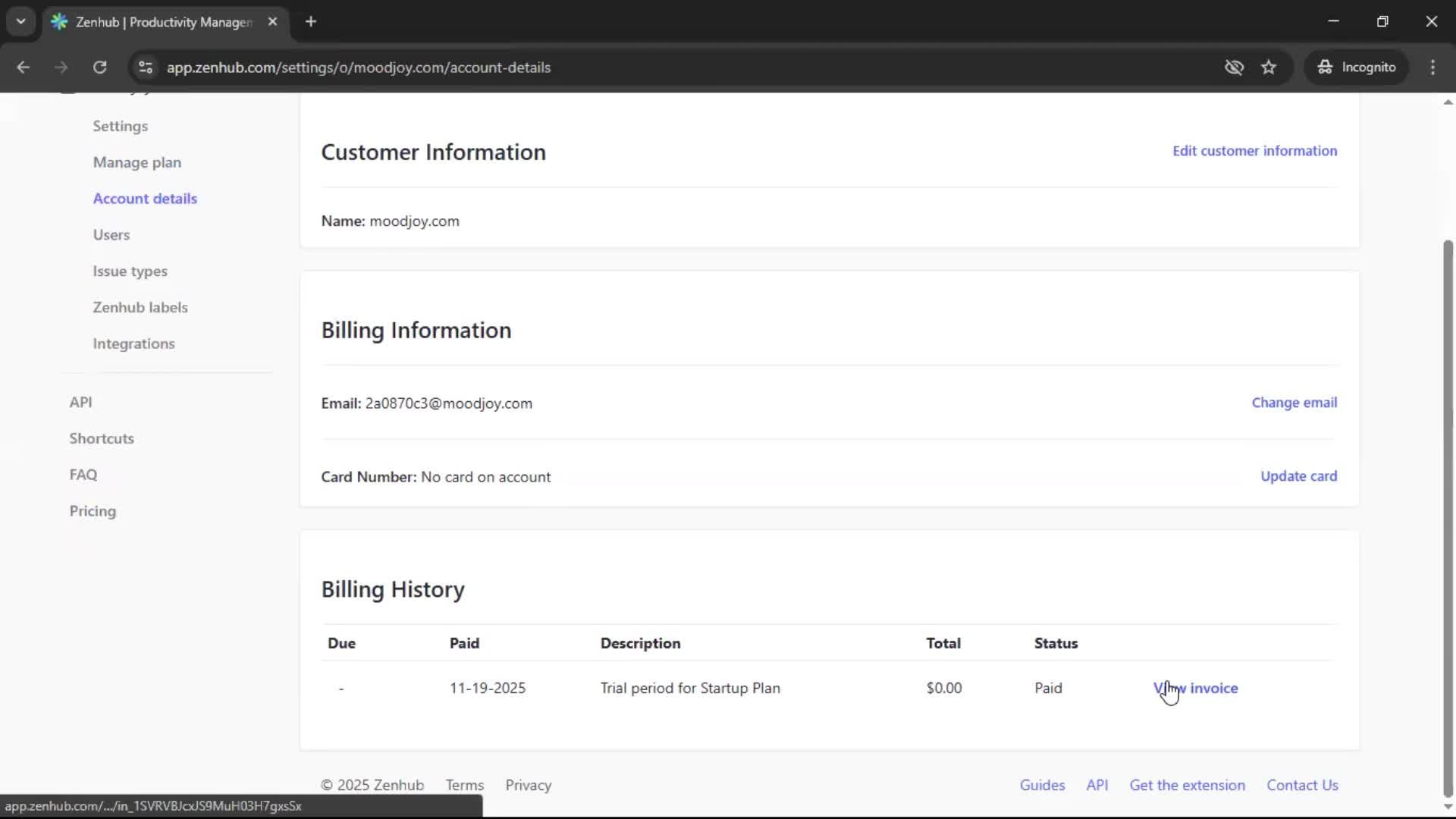Click the third-party cookies eye icon

tap(1235, 67)
